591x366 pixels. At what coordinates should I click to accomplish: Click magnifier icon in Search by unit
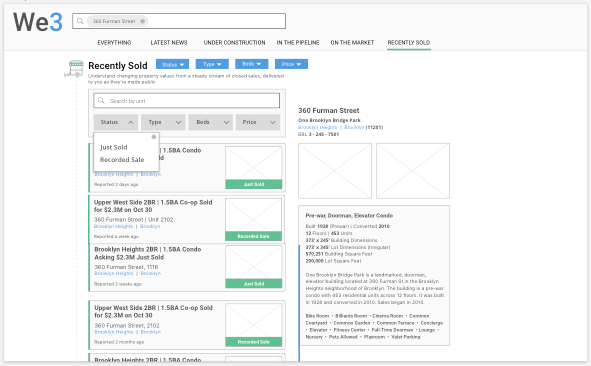101,100
